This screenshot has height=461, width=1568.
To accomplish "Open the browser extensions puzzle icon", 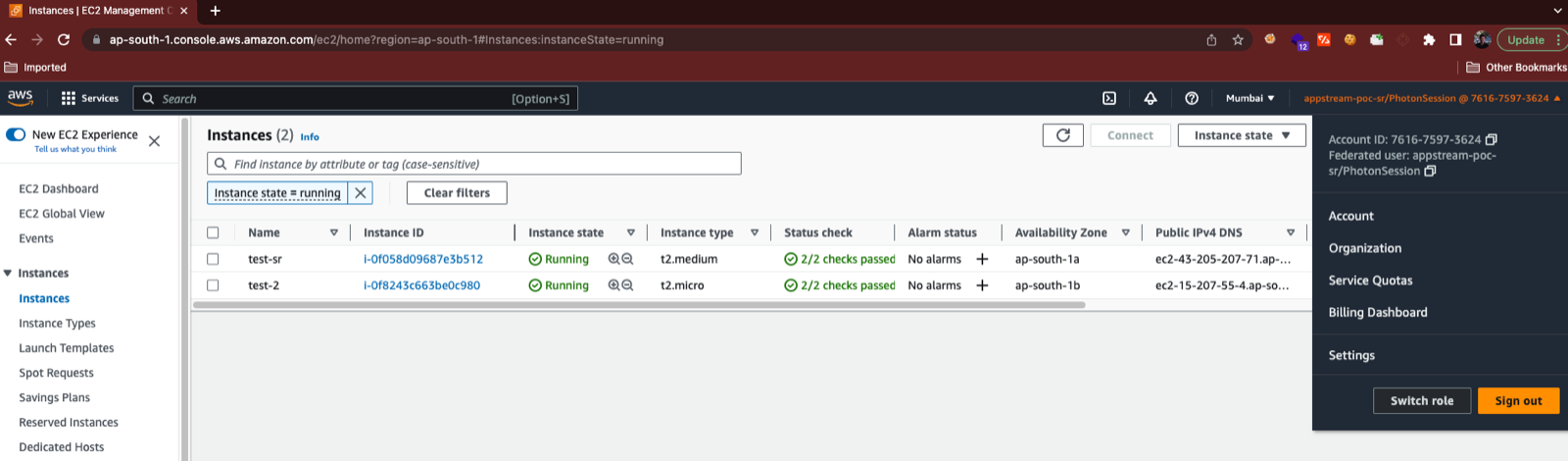I will 1429,40.
